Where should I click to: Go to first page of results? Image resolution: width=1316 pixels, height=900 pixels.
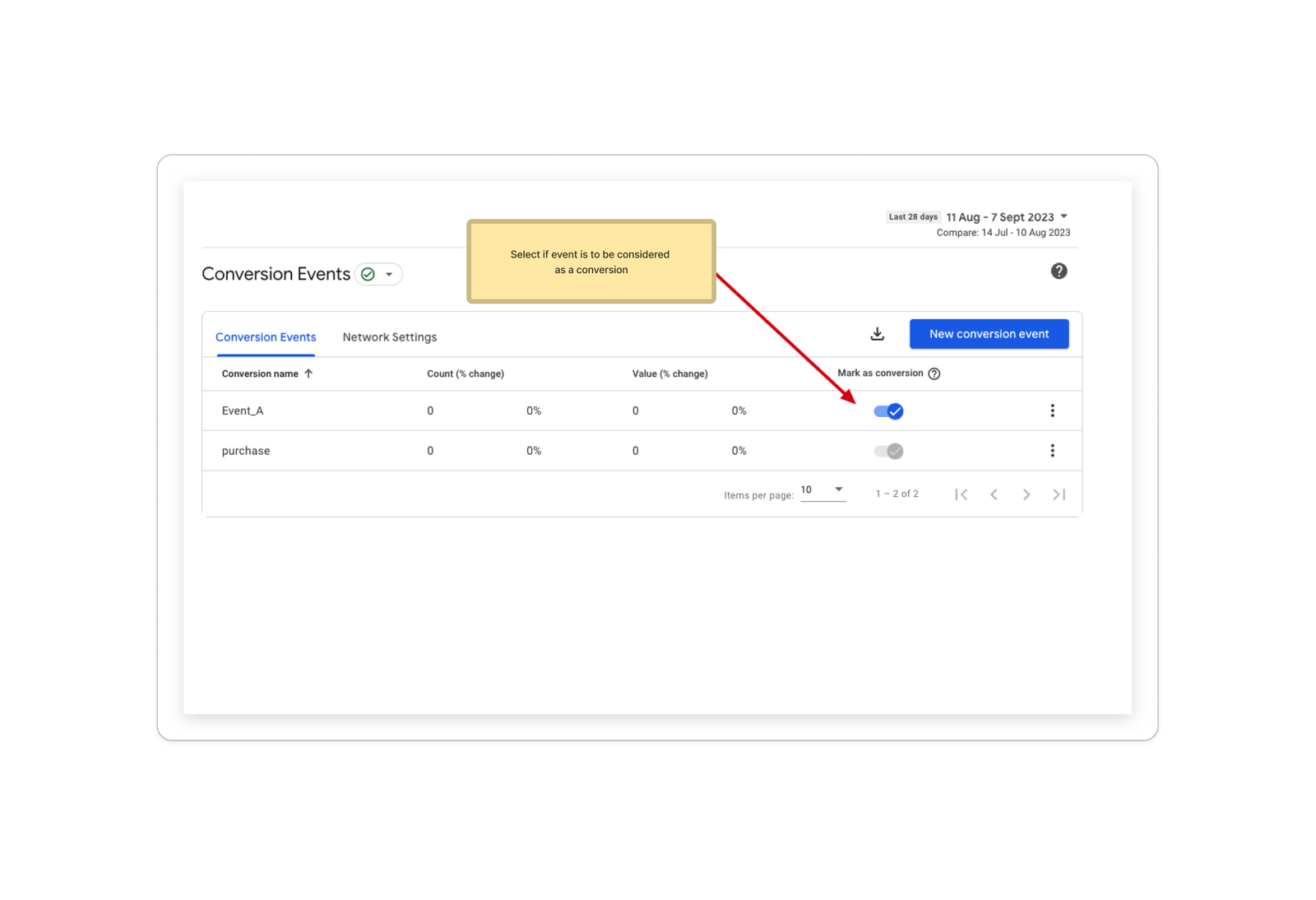point(961,494)
